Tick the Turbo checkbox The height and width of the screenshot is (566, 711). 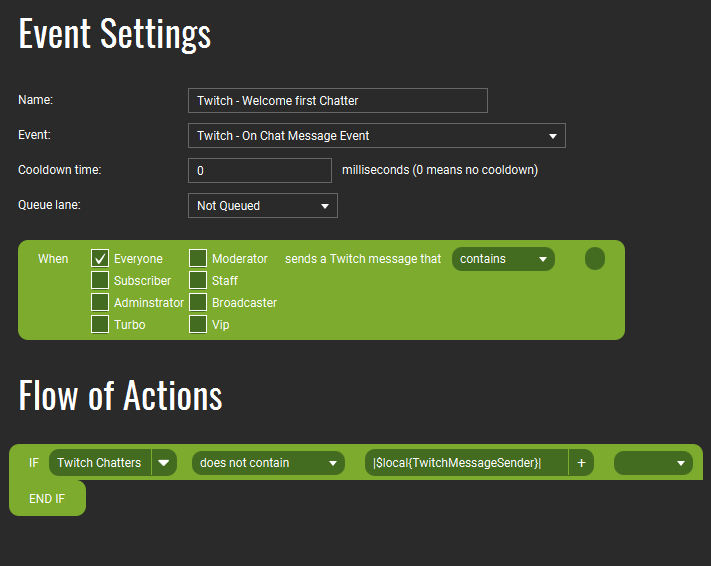pos(100,324)
